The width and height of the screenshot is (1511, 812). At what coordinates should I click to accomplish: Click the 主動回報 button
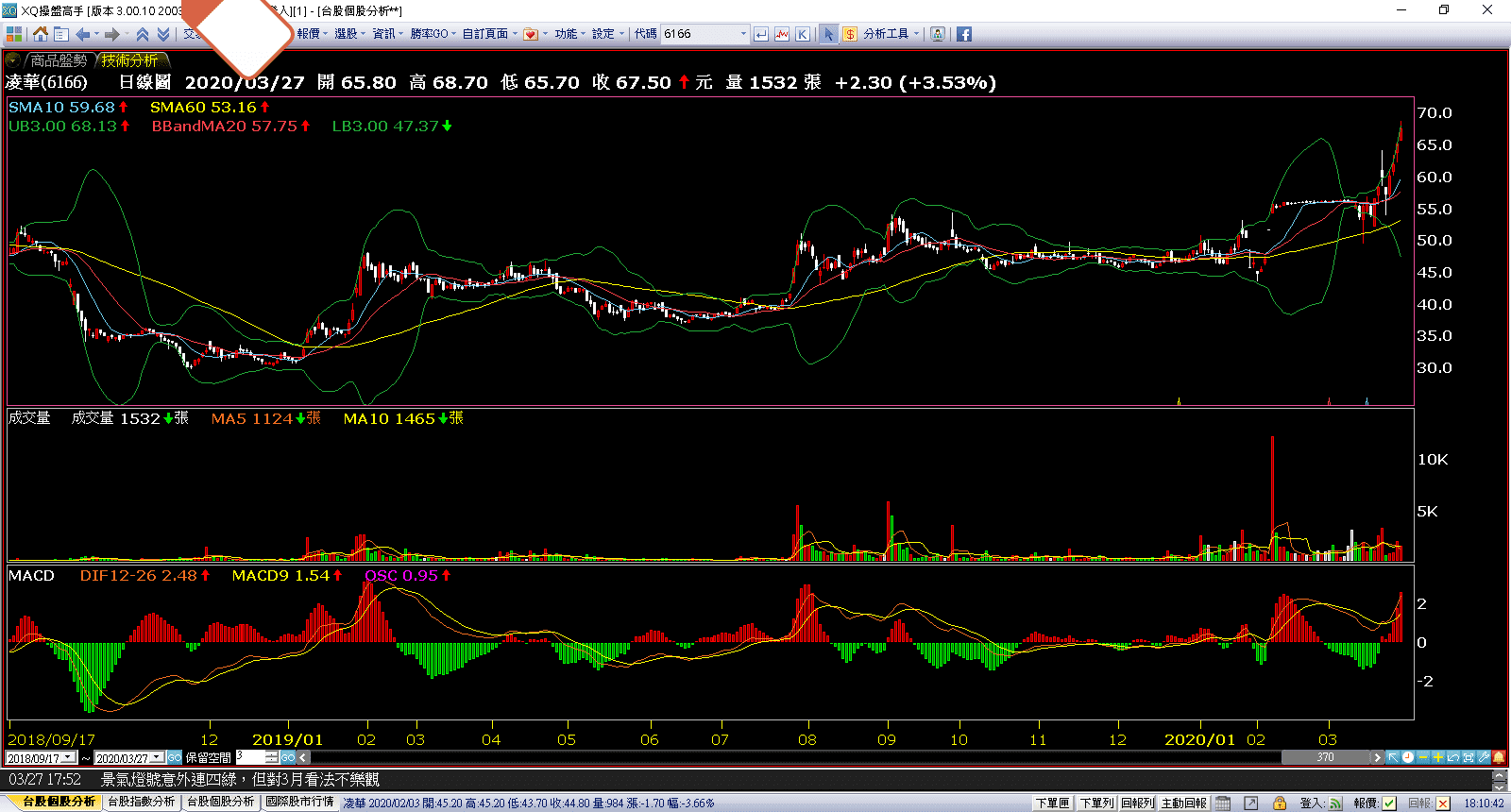(x=1183, y=804)
